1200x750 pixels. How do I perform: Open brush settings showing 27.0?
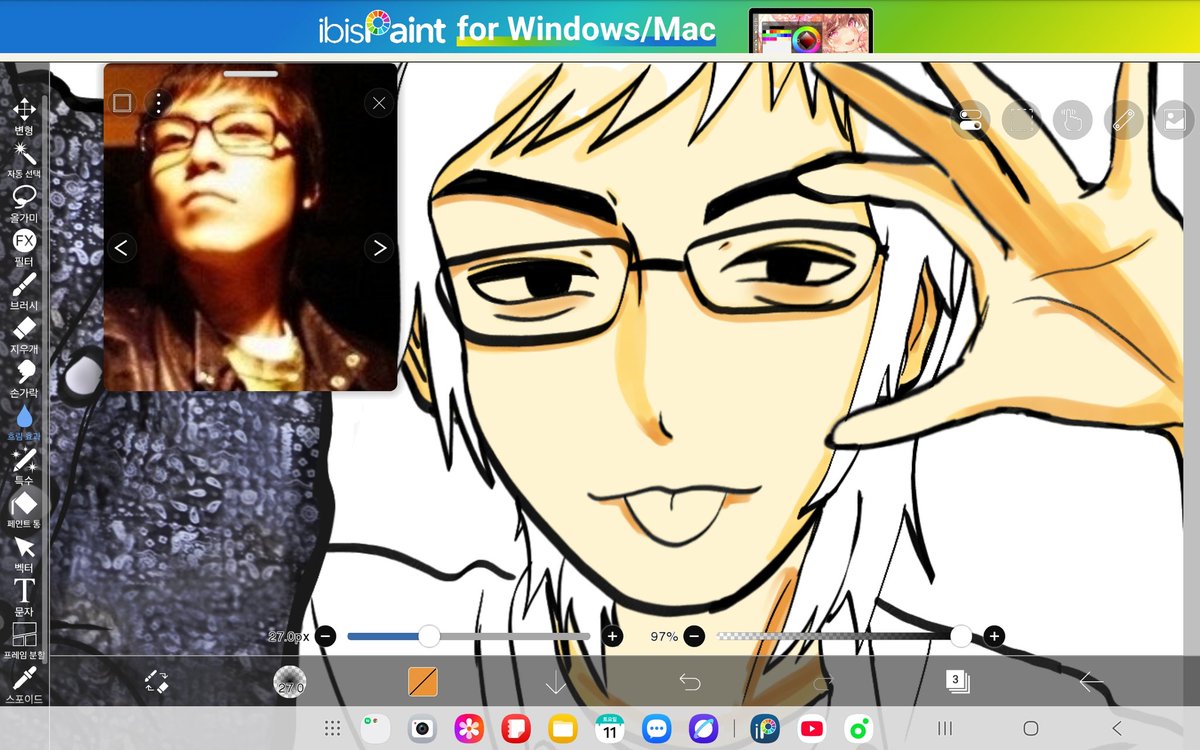(290, 682)
